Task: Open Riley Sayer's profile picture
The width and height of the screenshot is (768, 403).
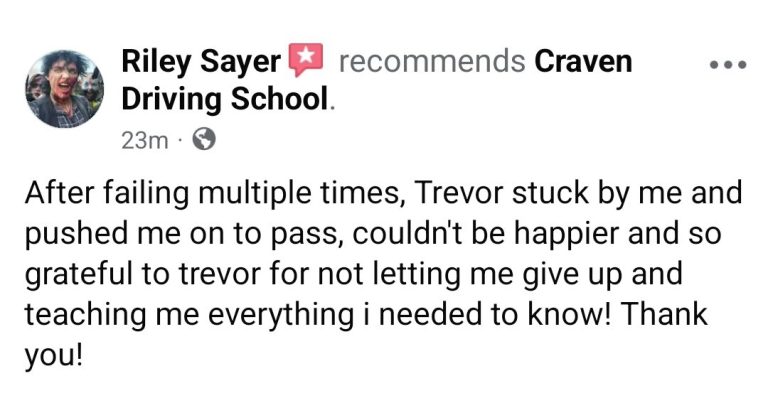Action: 65,89
